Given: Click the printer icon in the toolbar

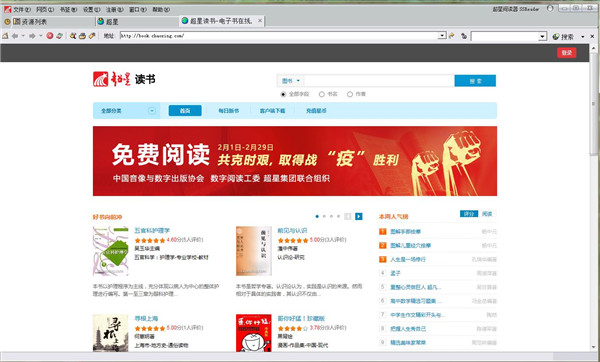Looking at the screenshot, I should pyautogui.click(x=82, y=36).
